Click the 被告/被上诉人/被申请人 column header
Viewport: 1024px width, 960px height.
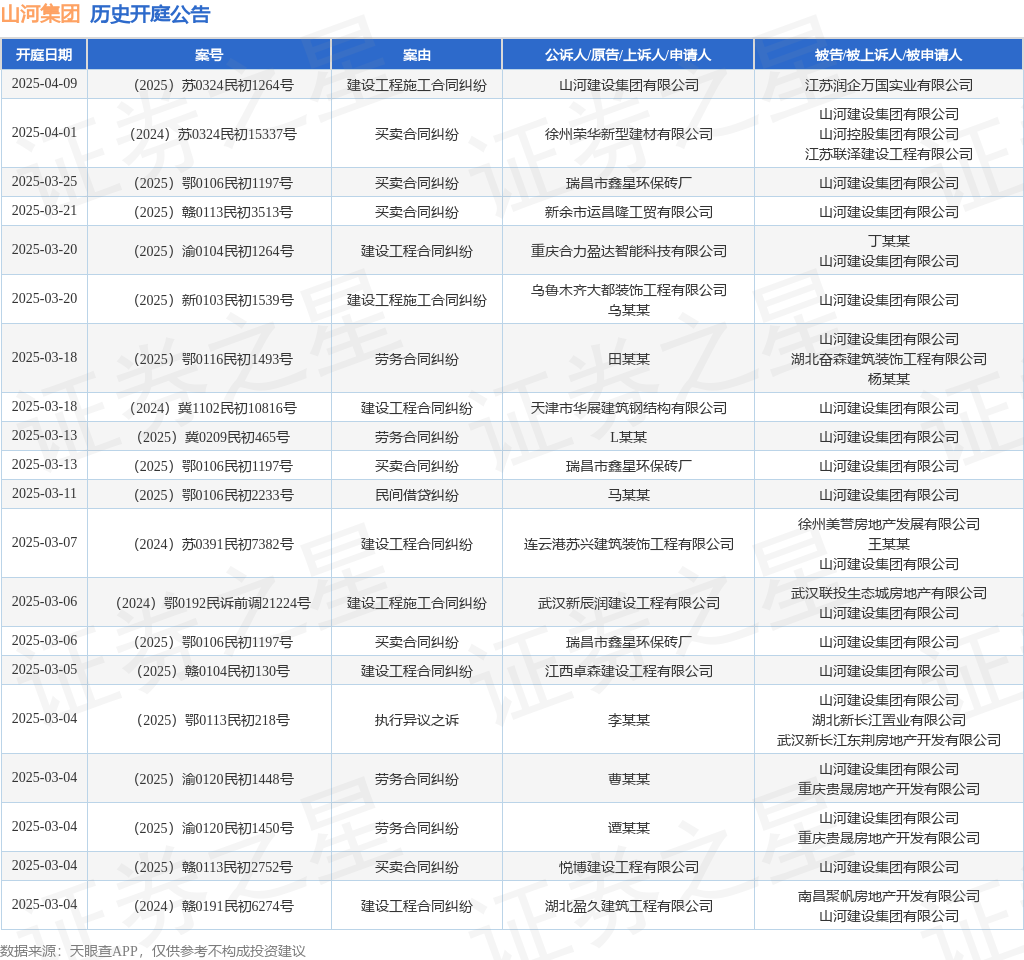(x=889, y=55)
